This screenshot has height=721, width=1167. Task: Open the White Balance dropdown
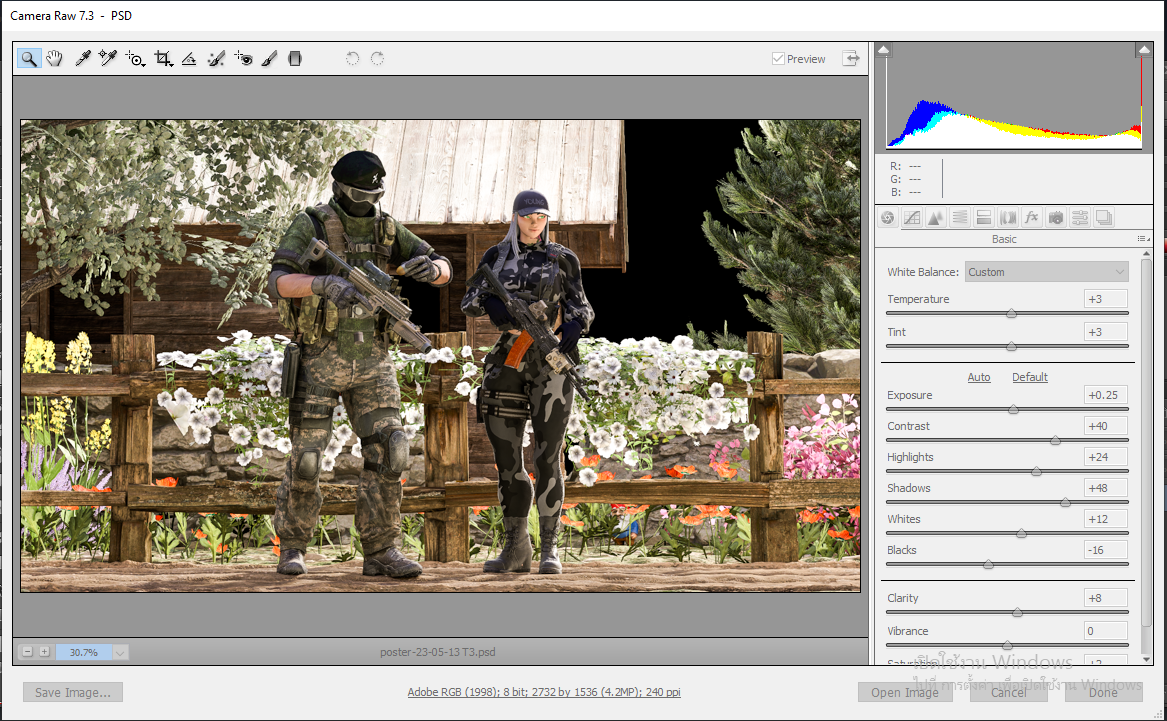[x=1046, y=272]
